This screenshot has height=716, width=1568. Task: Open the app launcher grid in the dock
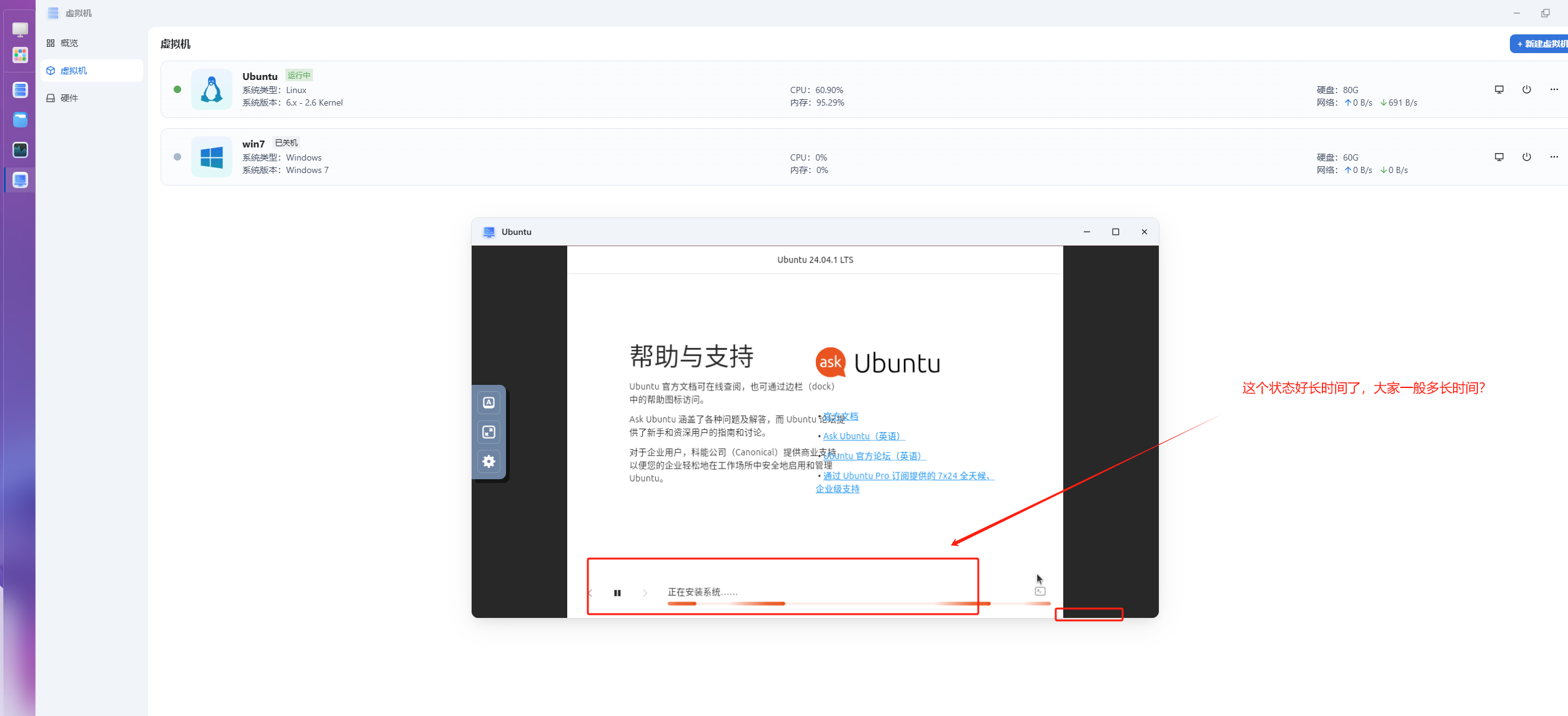(20, 55)
